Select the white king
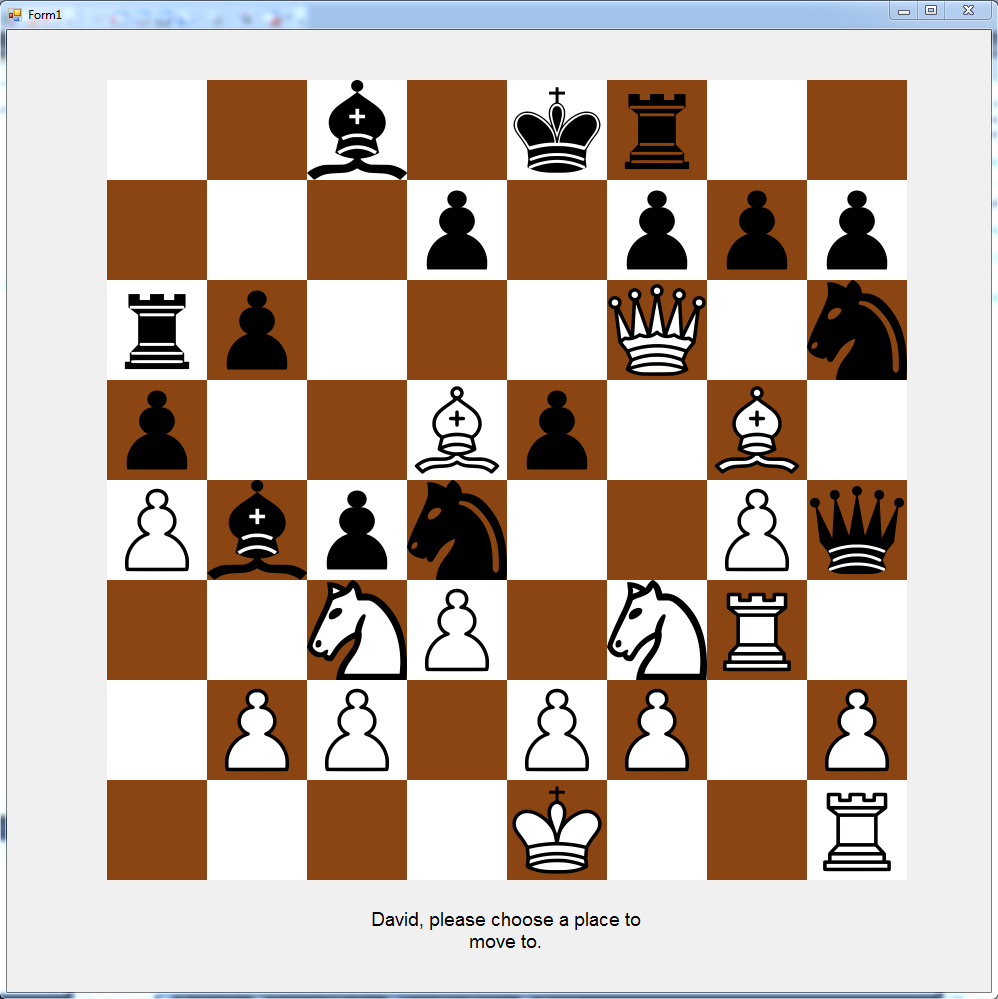Image resolution: width=998 pixels, height=999 pixels. coord(557,830)
